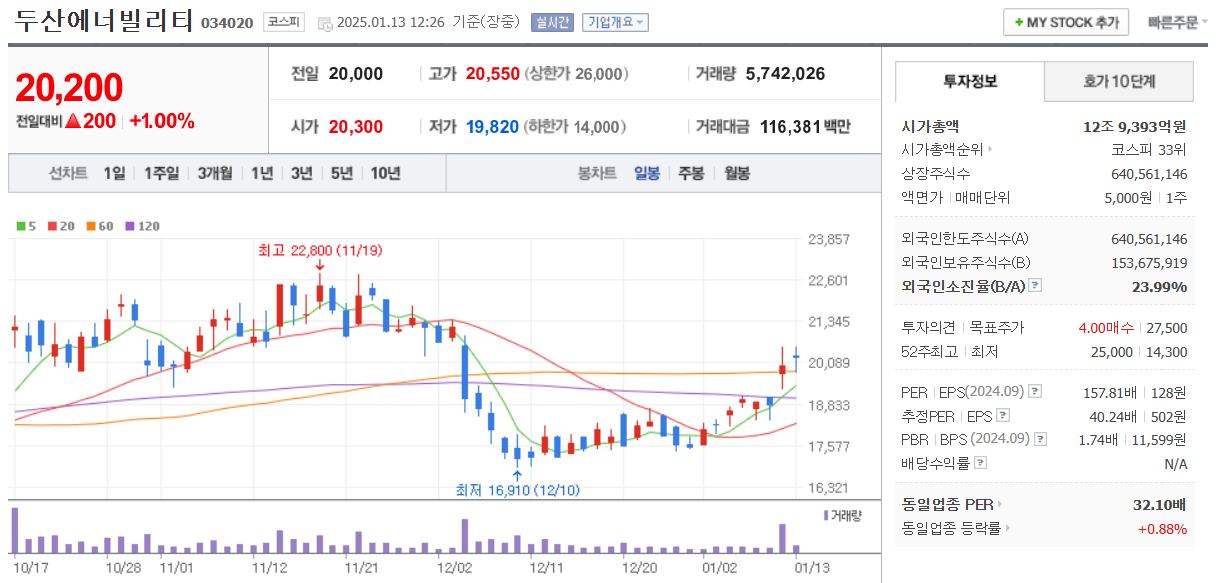Open the 배당수익률 help icon
The width and height of the screenshot is (1219, 583).
(x=979, y=464)
